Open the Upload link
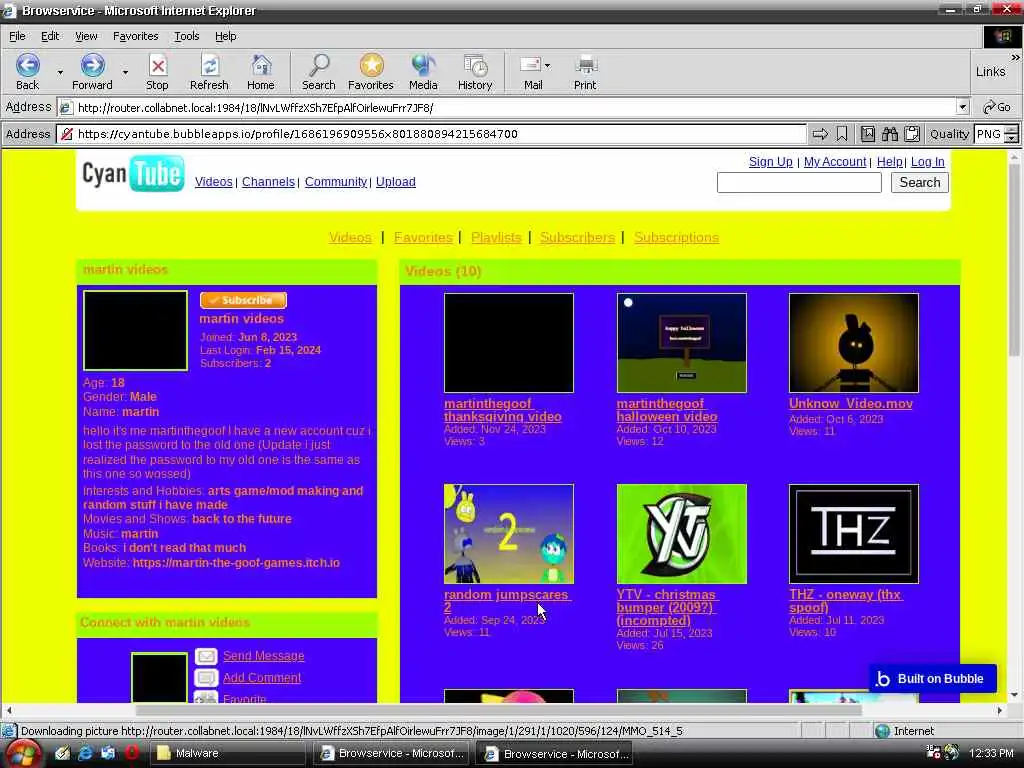Viewport: 1024px width, 768px height. coord(395,182)
